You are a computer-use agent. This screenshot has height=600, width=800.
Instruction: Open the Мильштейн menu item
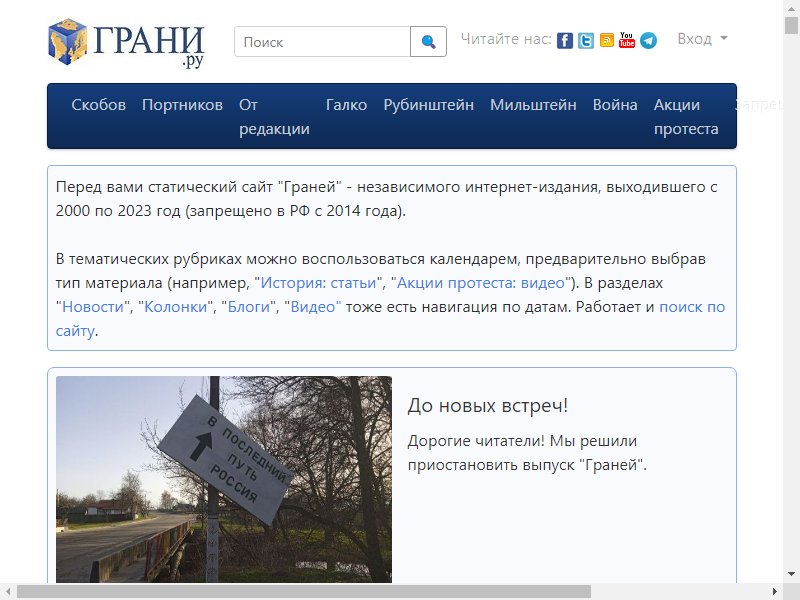pyautogui.click(x=533, y=105)
